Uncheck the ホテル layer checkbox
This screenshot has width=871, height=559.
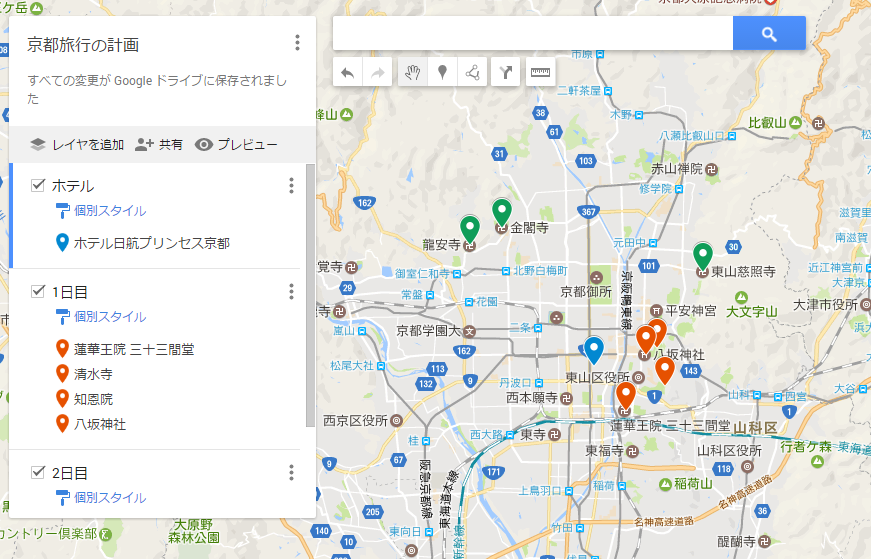click(x=38, y=185)
